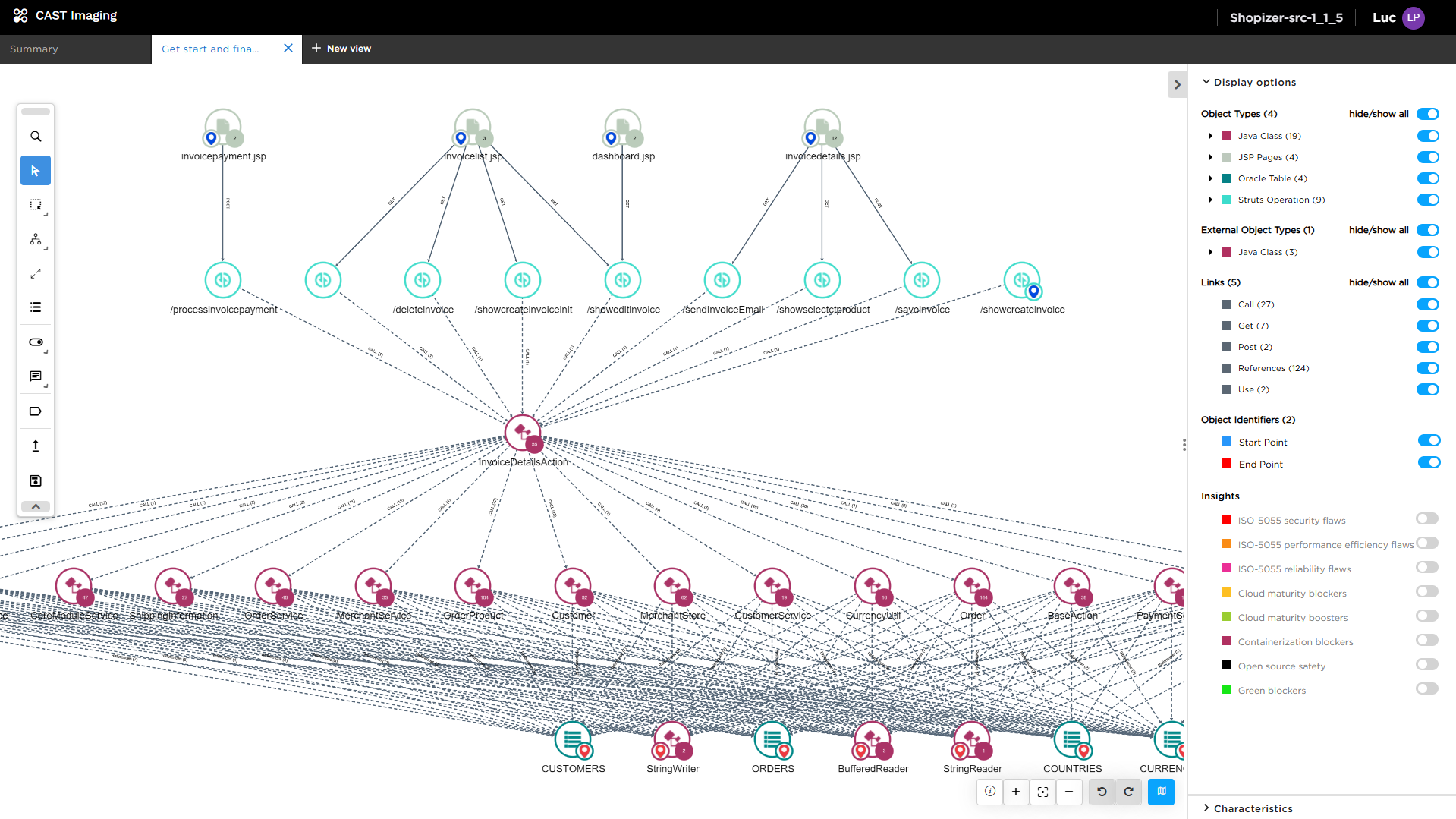The width and height of the screenshot is (1456, 819).
Task: Expand the Characteristics section
Action: click(1253, 808)
